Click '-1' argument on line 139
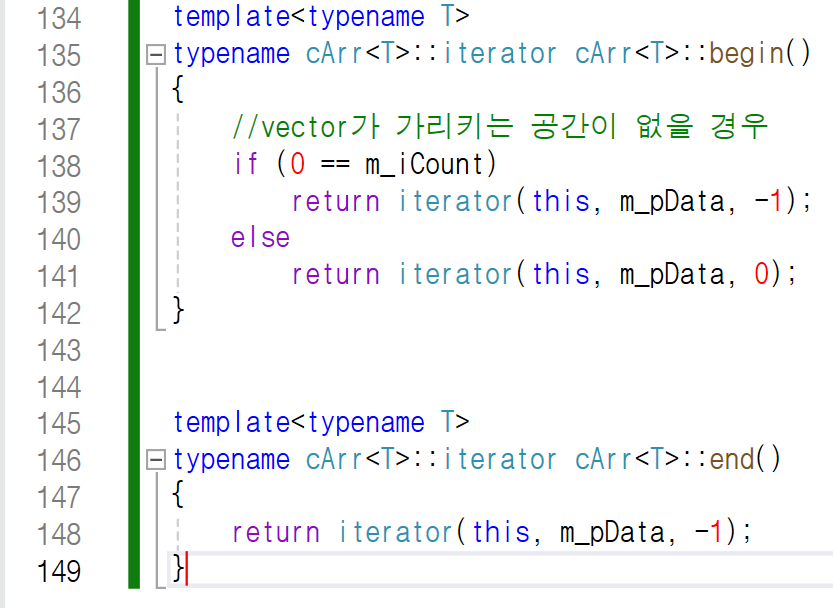 tap(768, 201)
